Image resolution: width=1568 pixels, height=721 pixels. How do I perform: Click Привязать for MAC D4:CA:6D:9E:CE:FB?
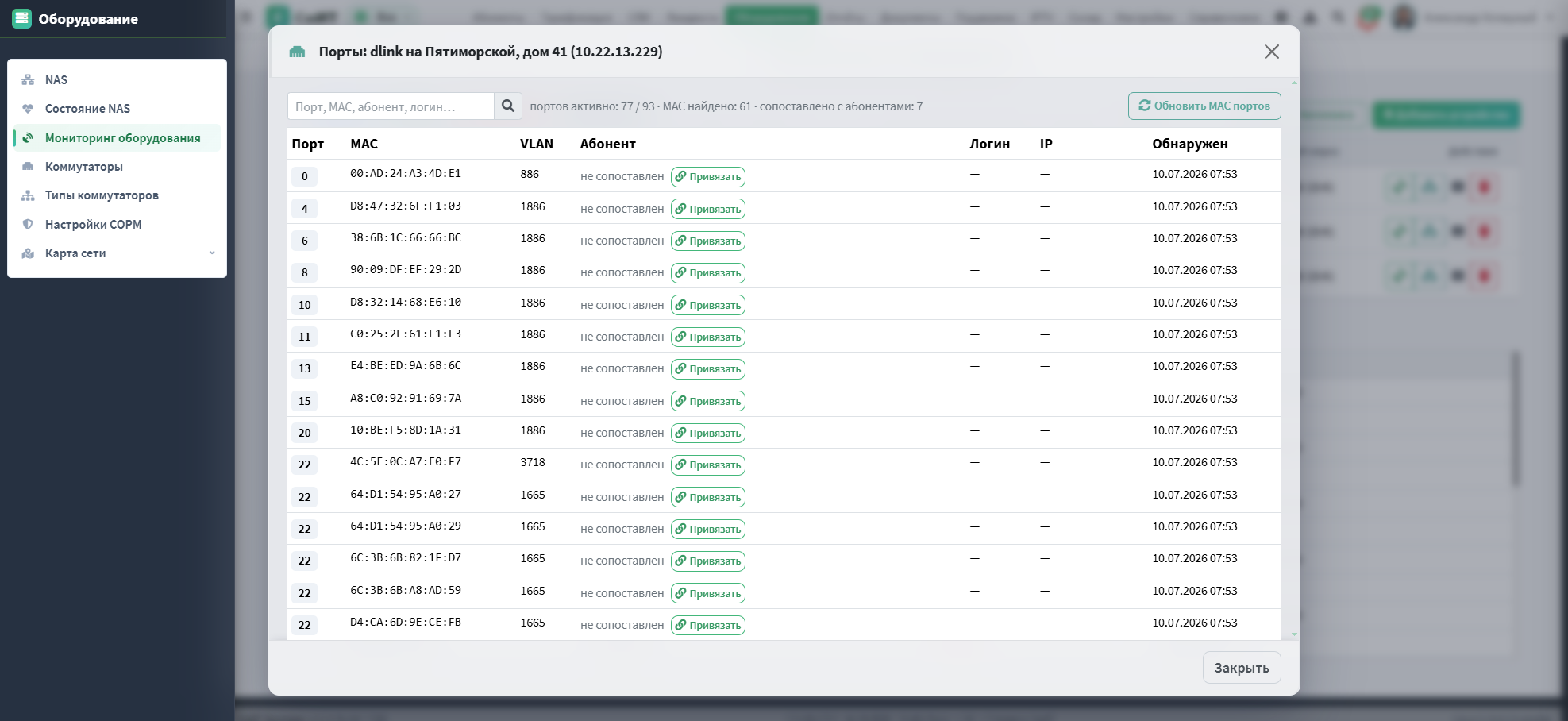(708, 625)
